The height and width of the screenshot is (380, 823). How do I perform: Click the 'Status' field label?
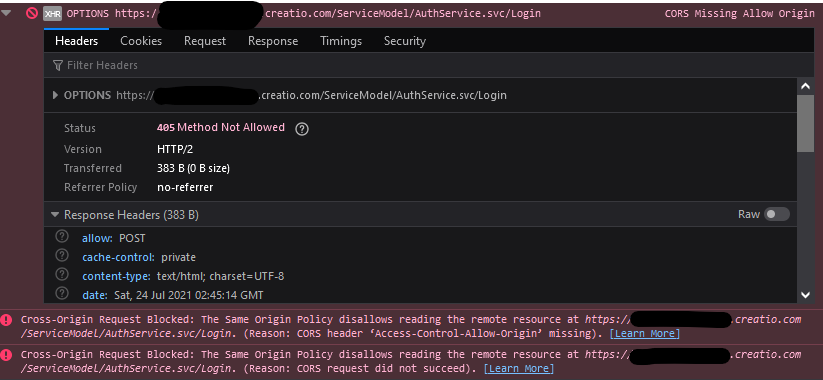pyautogui.click(x=80, y=128)
